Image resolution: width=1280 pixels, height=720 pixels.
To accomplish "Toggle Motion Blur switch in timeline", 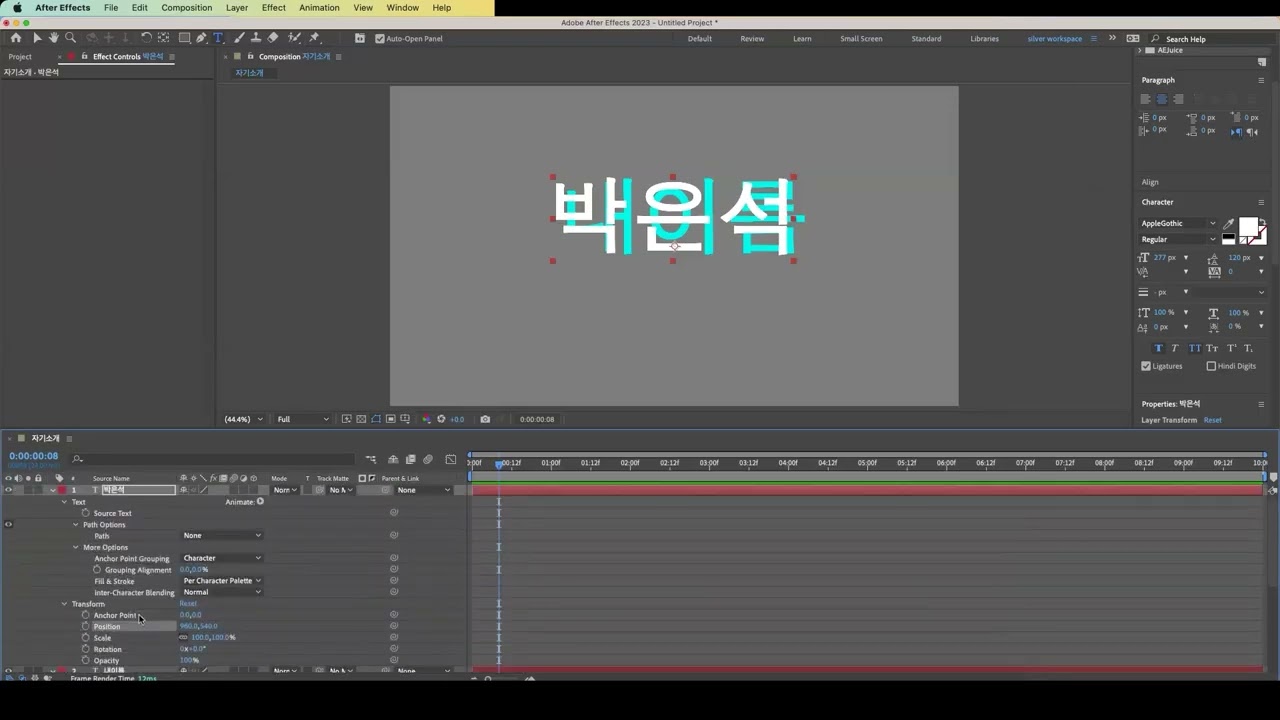I will pos(428,459).
